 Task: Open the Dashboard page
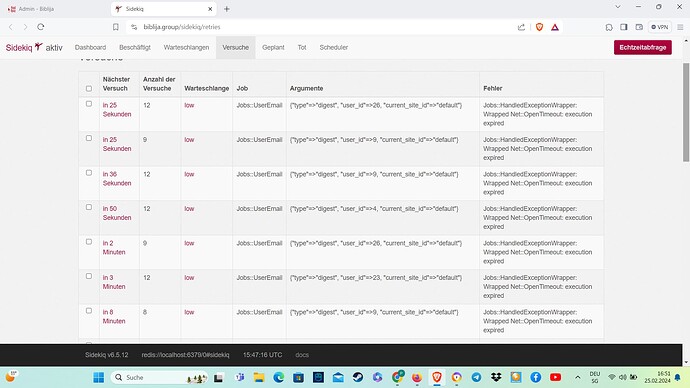click(x=90, y=47)
